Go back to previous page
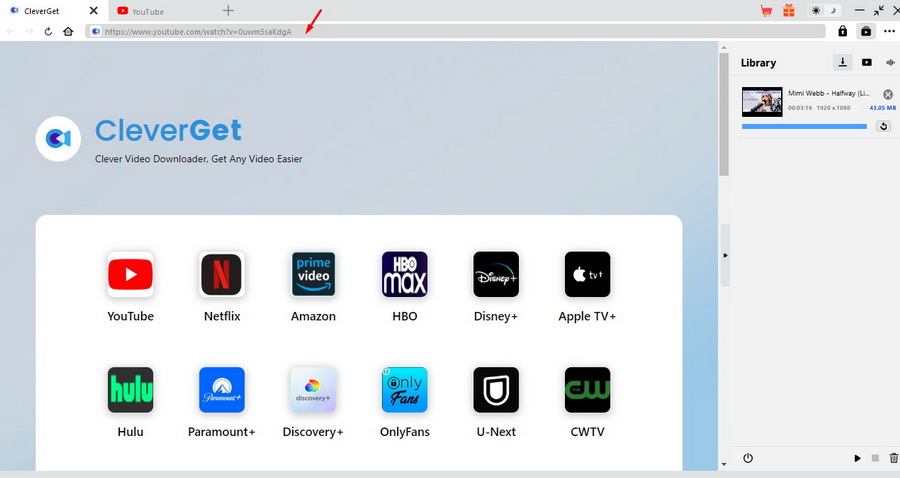 coord(10,32)
